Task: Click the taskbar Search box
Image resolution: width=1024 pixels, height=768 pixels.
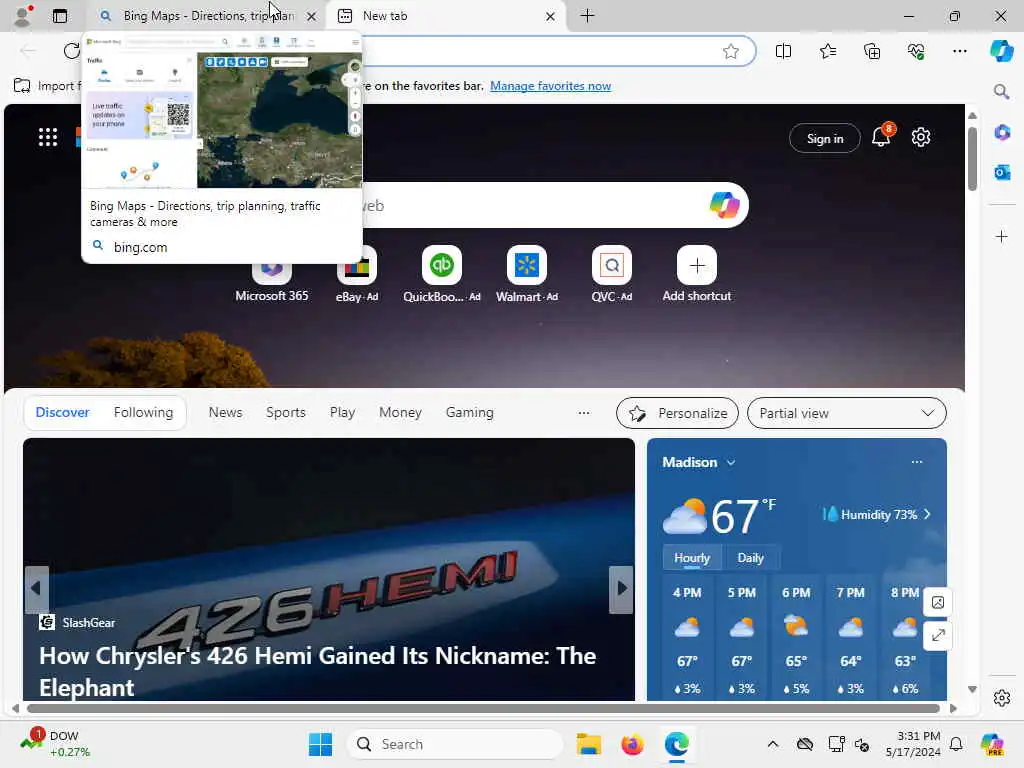Action: (x=455, y=744)
